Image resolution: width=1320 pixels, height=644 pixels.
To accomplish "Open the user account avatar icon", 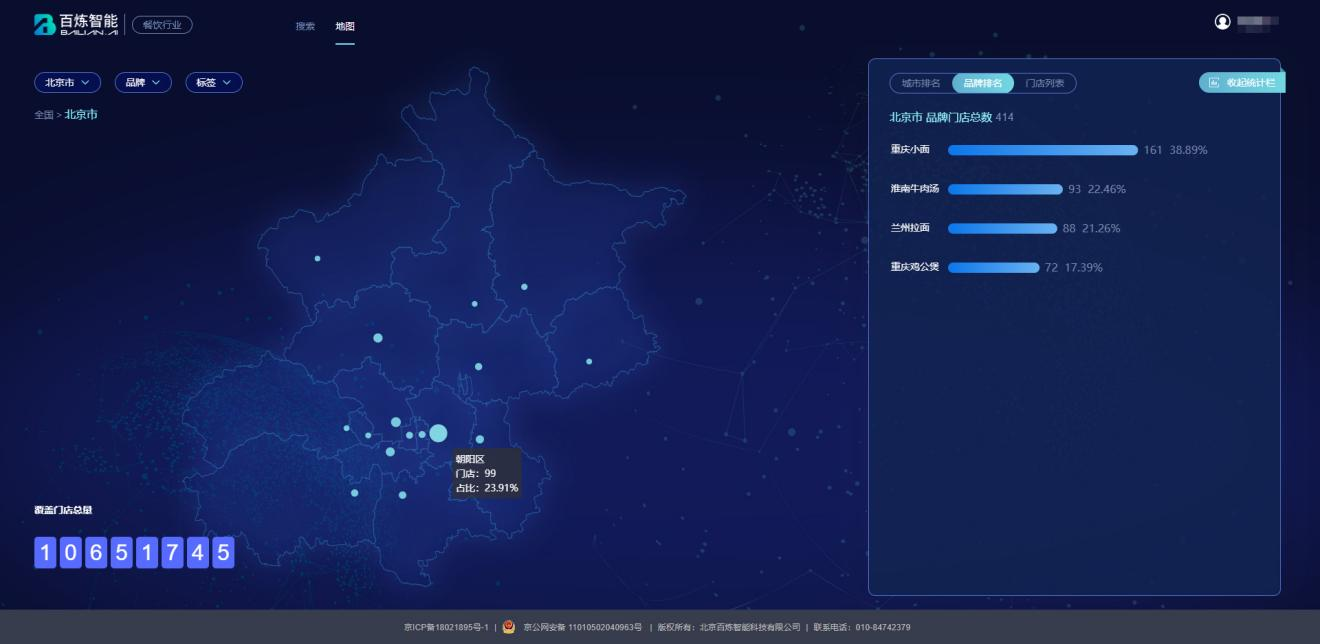I will point(1222,22).
